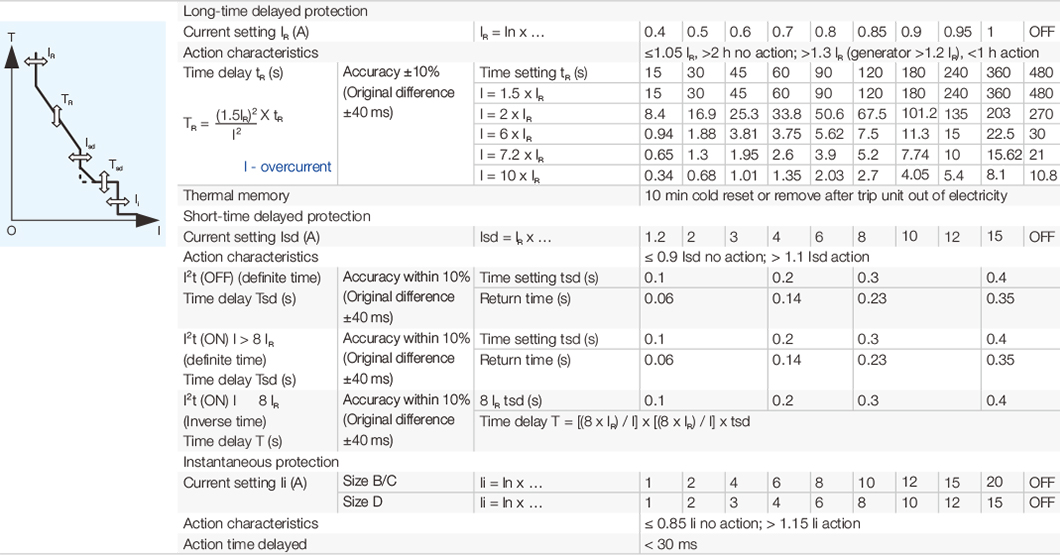Click the Long-time delayed protection heading
The image size is (1060, 555).
pos(275,11)
